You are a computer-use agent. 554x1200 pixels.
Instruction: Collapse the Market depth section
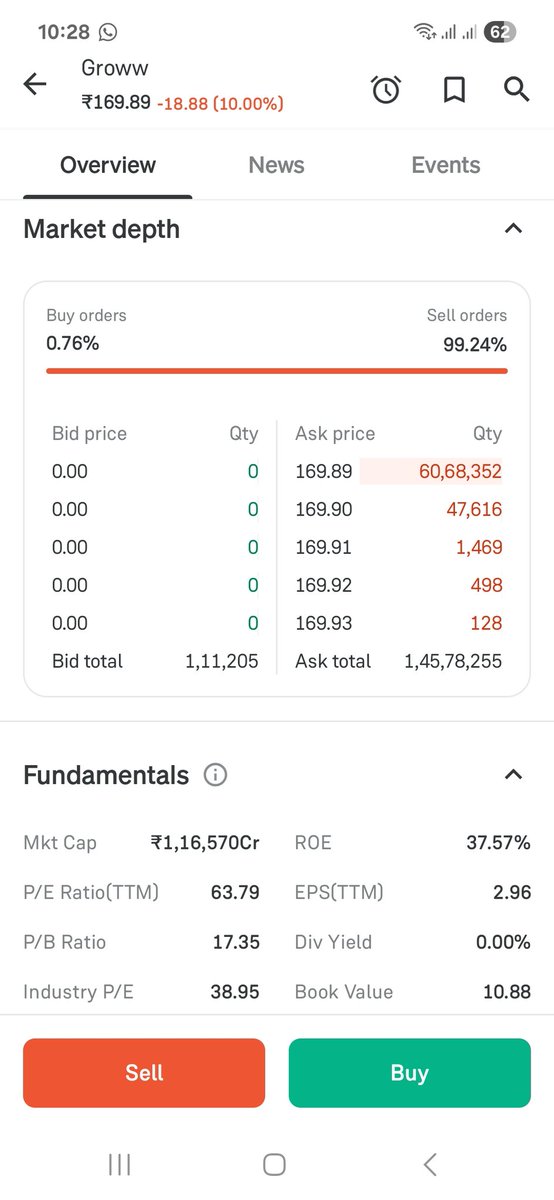[513, 229]
